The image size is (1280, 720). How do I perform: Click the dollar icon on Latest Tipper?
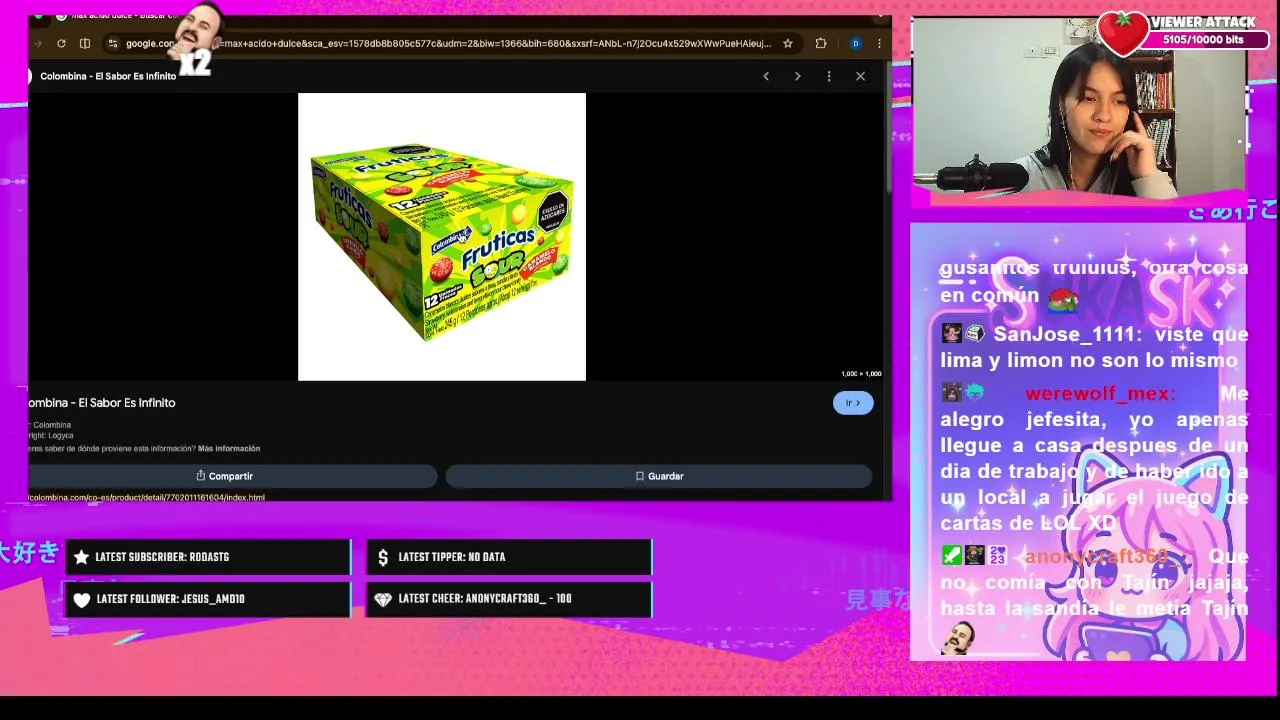coord(383,557)
